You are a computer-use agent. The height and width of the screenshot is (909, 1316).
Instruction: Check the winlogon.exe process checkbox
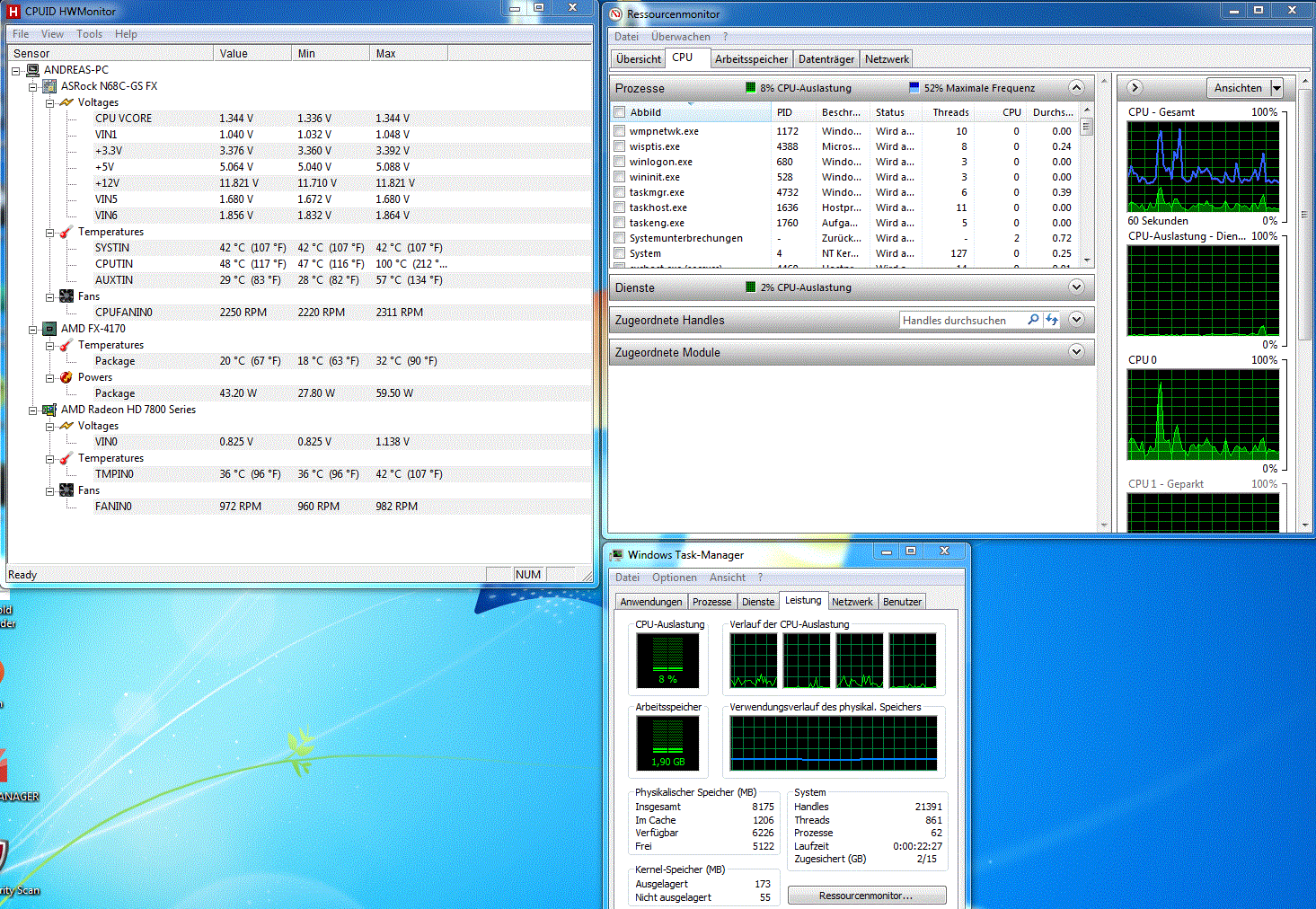(620, 162)
